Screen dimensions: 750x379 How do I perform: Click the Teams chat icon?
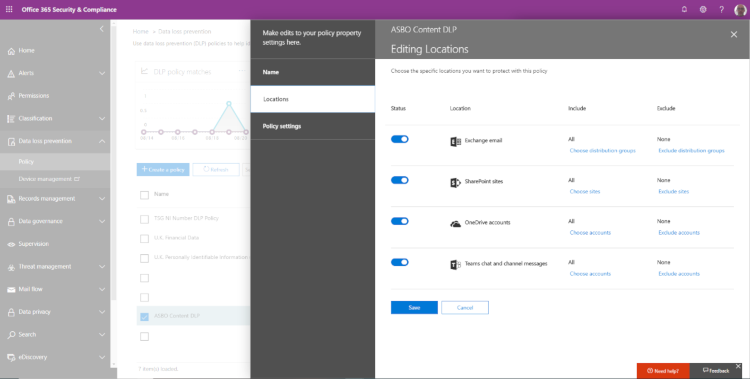coord(455,265)
